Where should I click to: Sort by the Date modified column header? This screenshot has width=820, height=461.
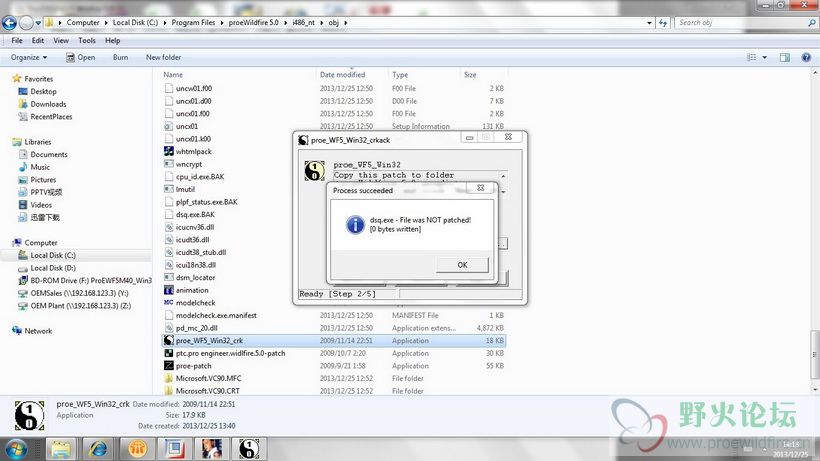click(343, 75)
